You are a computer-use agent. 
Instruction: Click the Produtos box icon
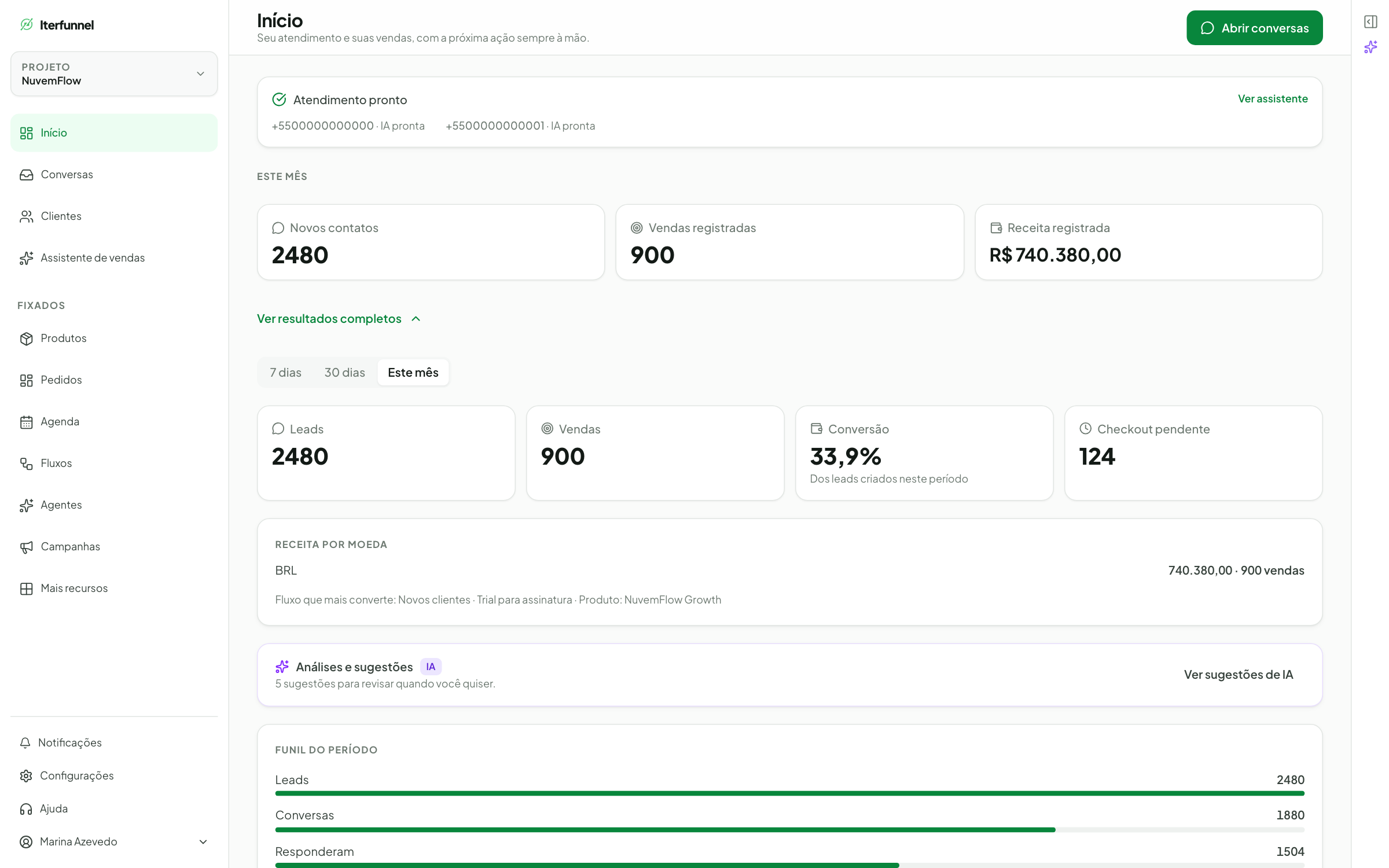click(26, 339)
